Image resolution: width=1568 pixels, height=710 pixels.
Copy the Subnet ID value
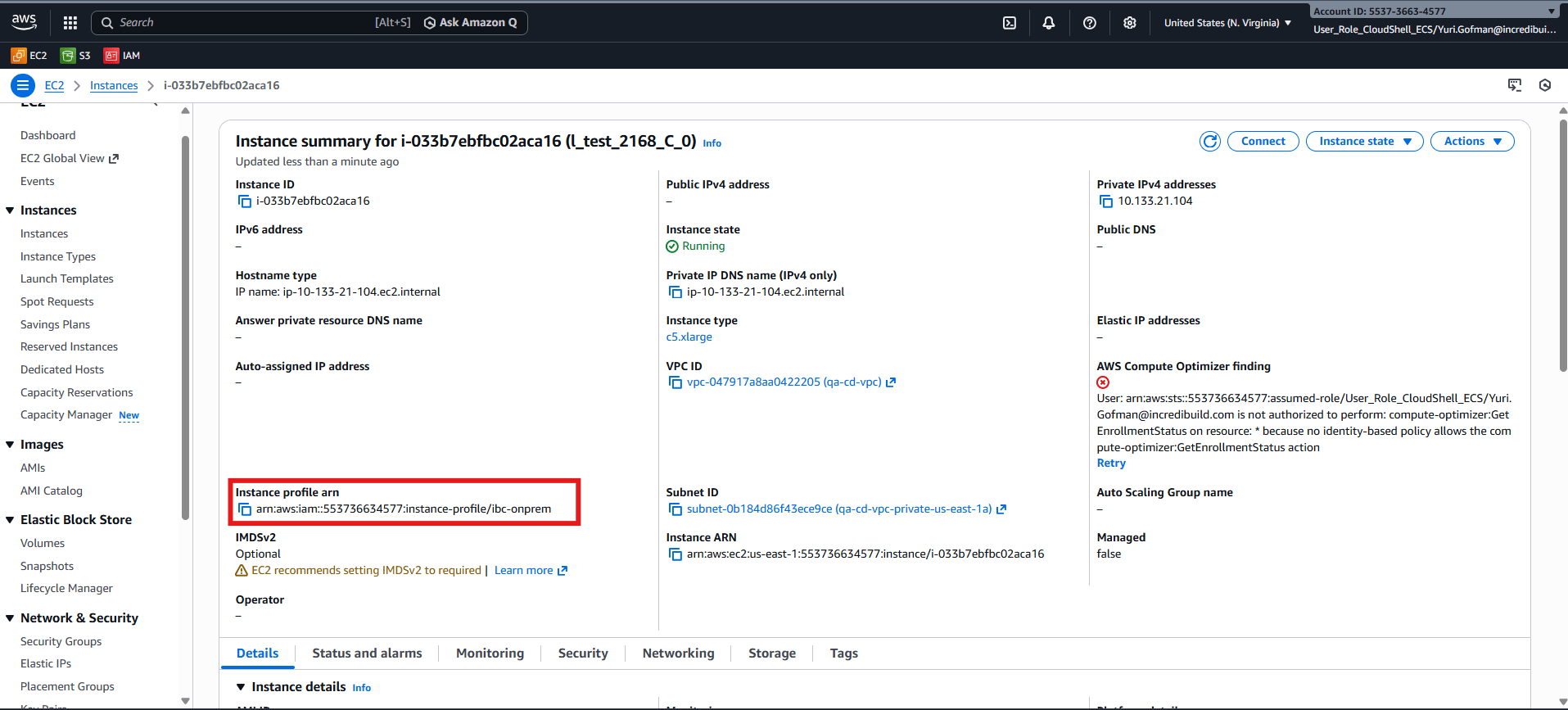pos(675,509)
